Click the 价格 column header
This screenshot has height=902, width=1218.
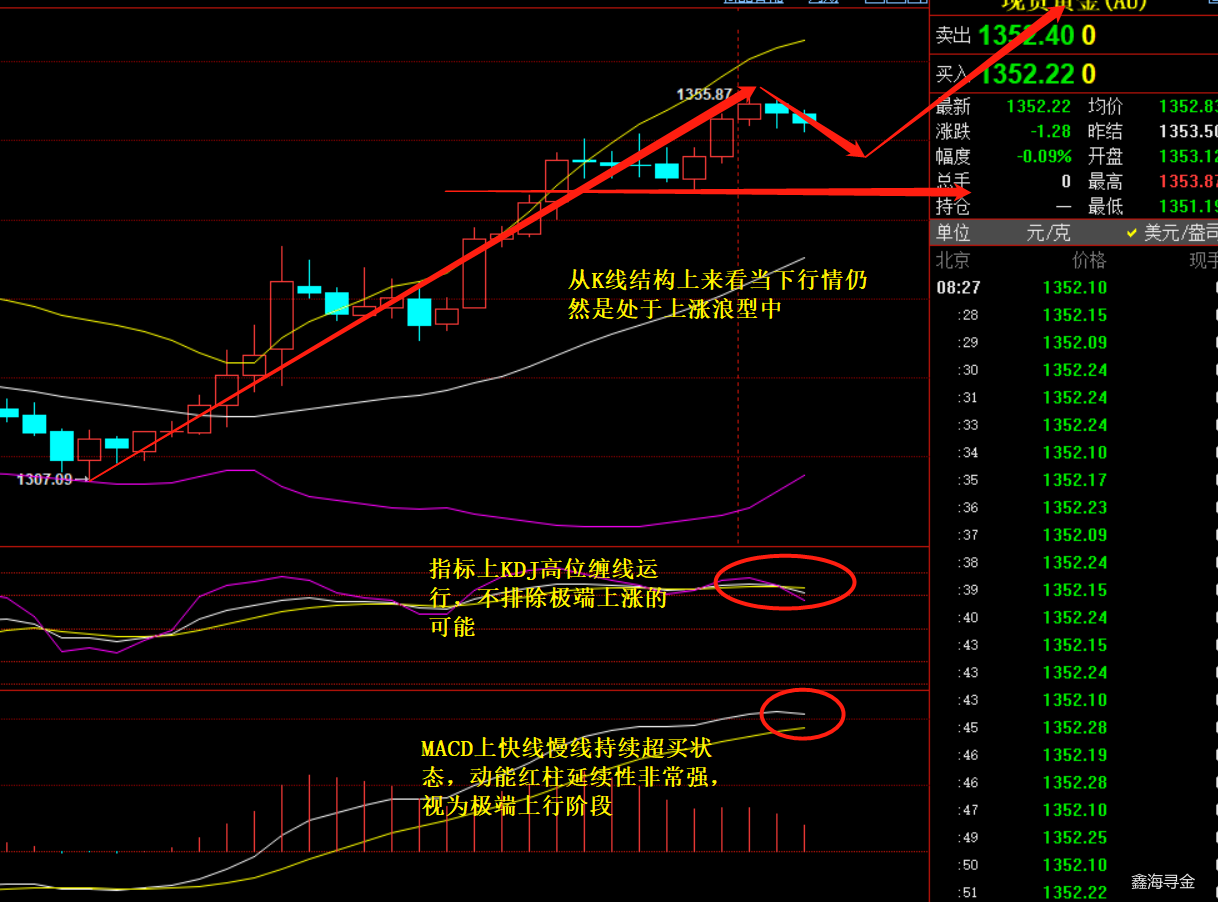coord(1089,260)
